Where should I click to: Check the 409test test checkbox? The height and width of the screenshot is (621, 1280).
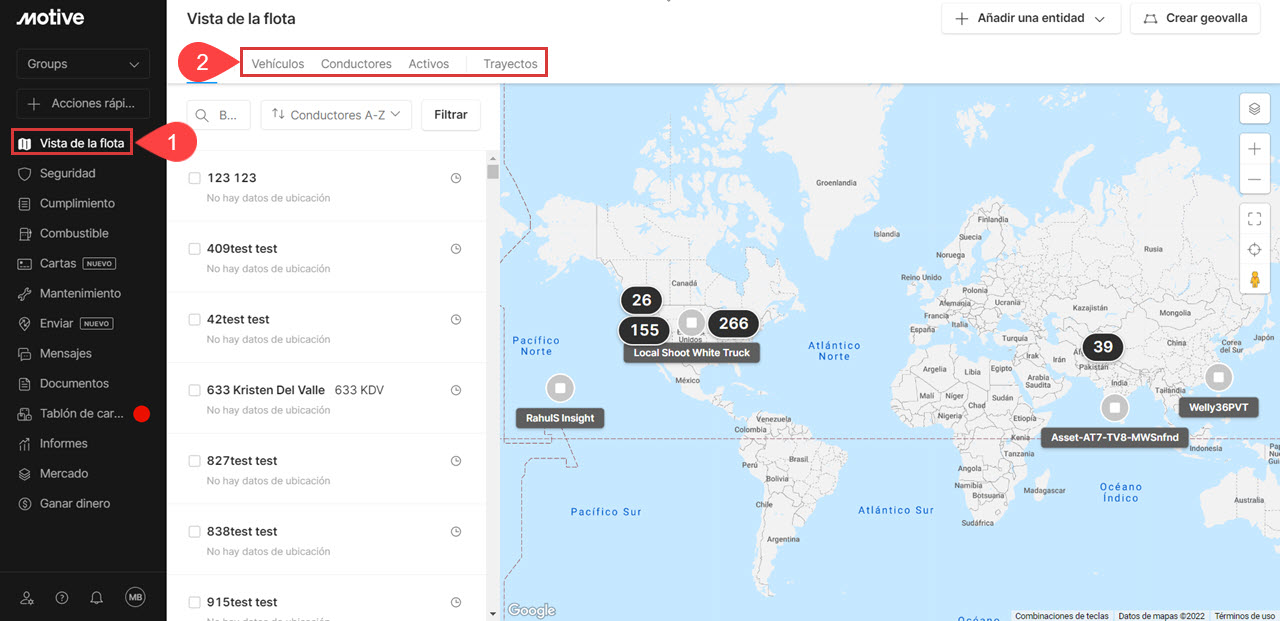[195, 249]
